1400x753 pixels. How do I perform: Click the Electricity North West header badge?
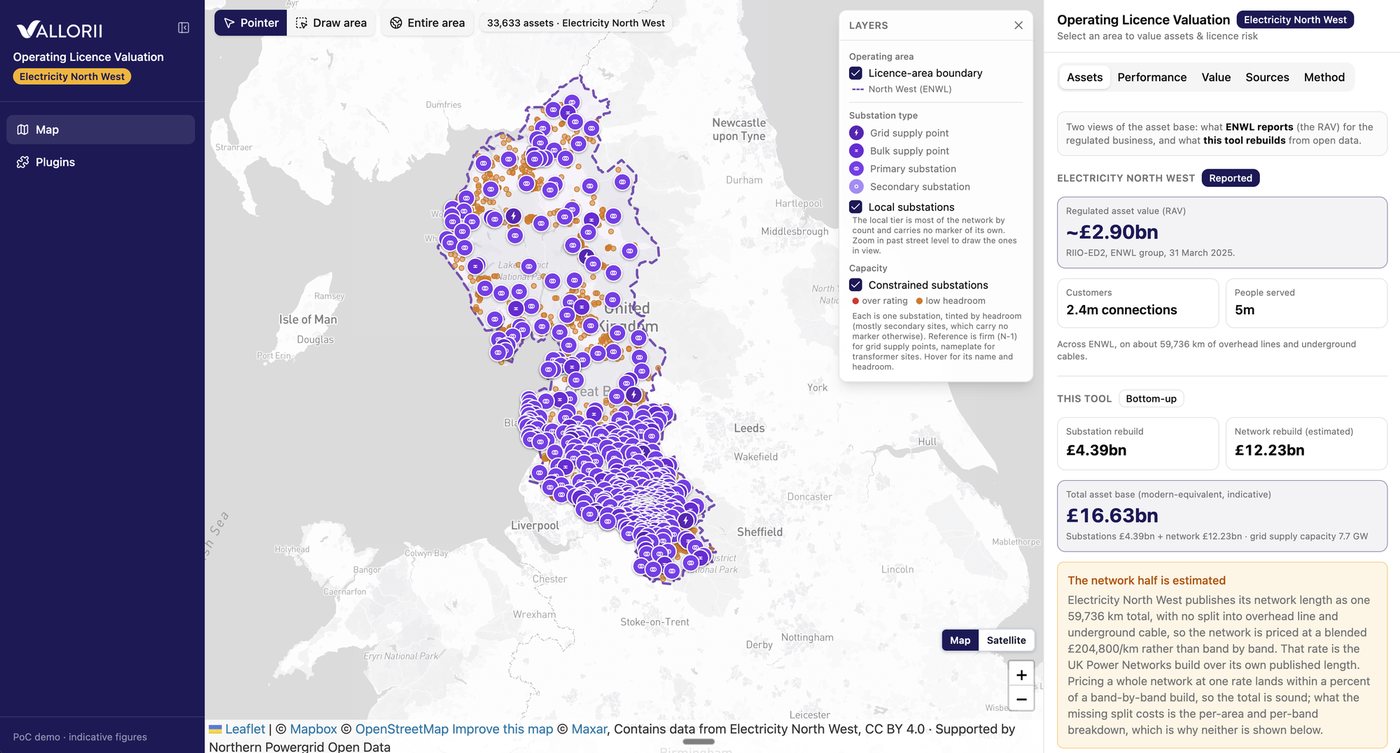(1295, 20)
